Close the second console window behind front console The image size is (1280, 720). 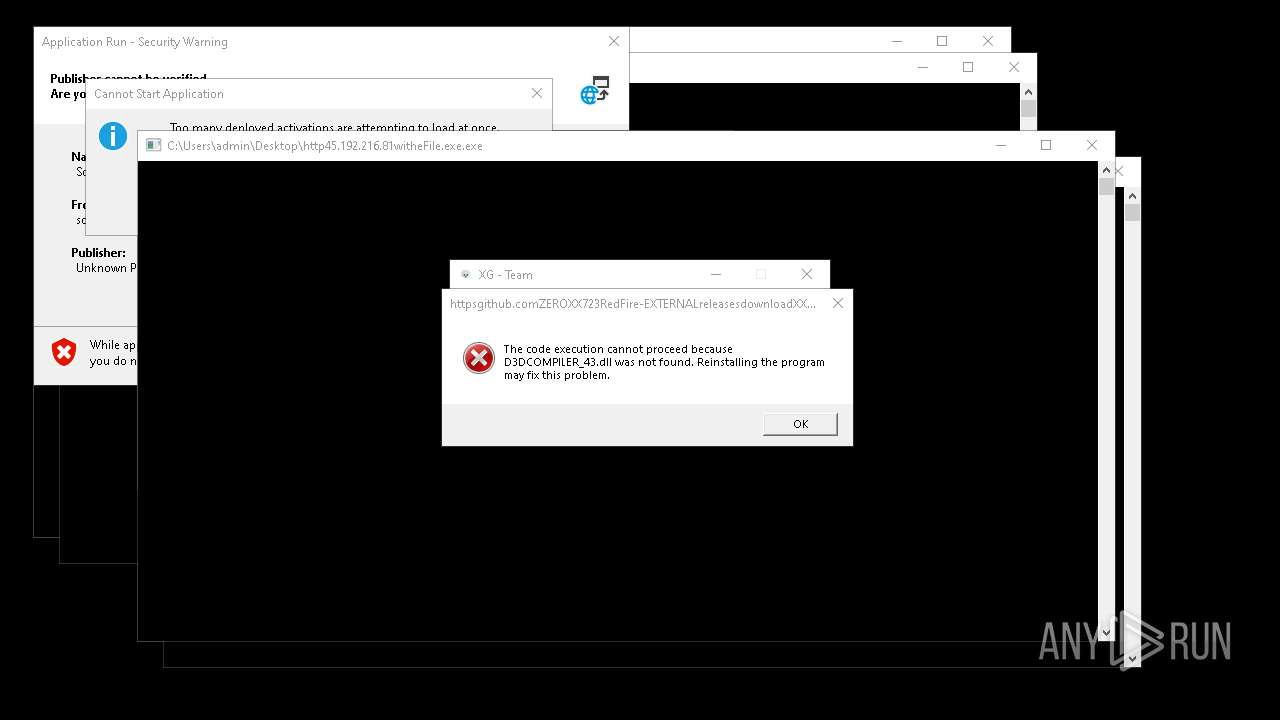point(1014,67)
